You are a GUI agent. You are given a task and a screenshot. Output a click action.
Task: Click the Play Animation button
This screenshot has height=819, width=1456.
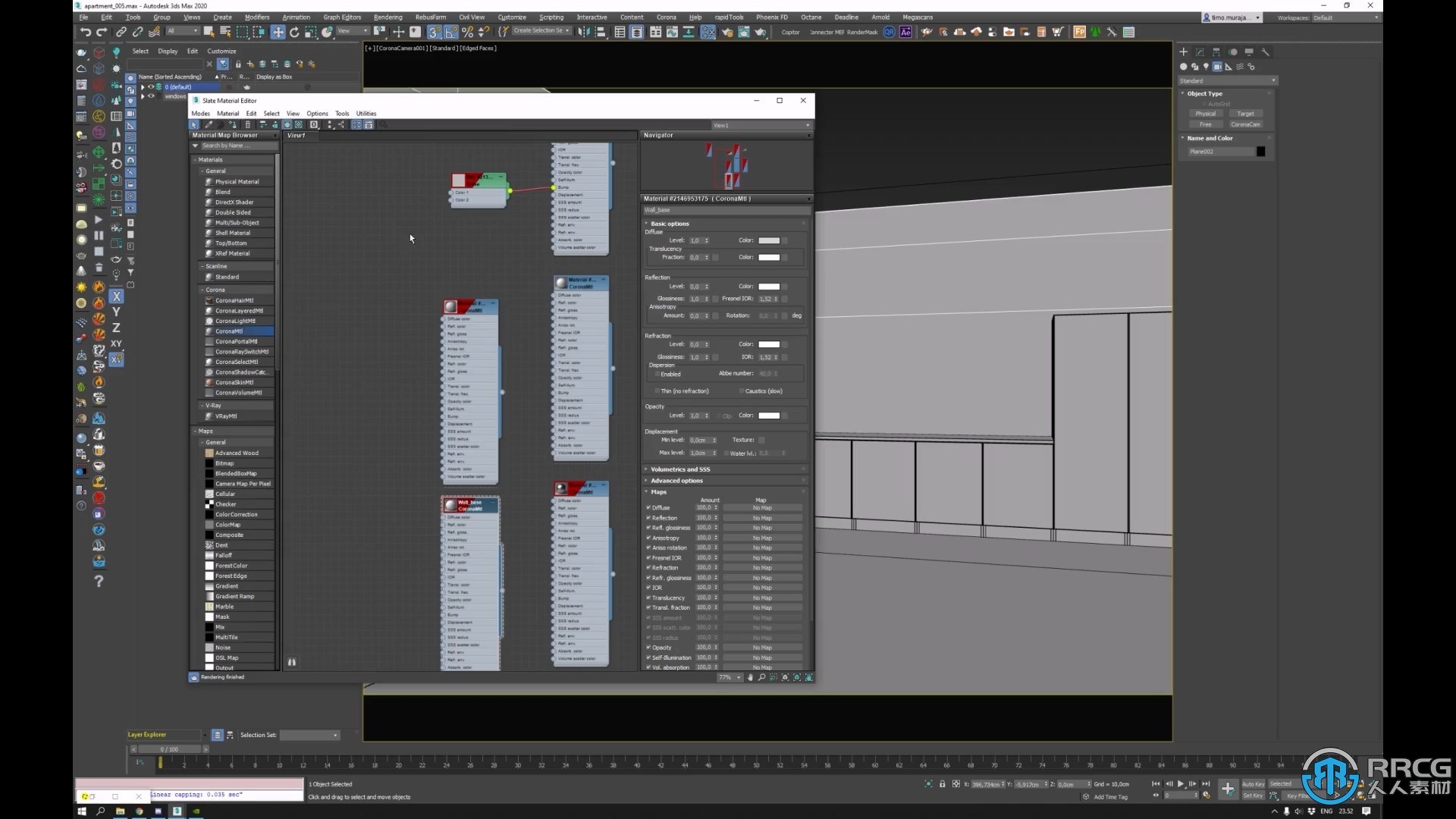coord(1181,783)
